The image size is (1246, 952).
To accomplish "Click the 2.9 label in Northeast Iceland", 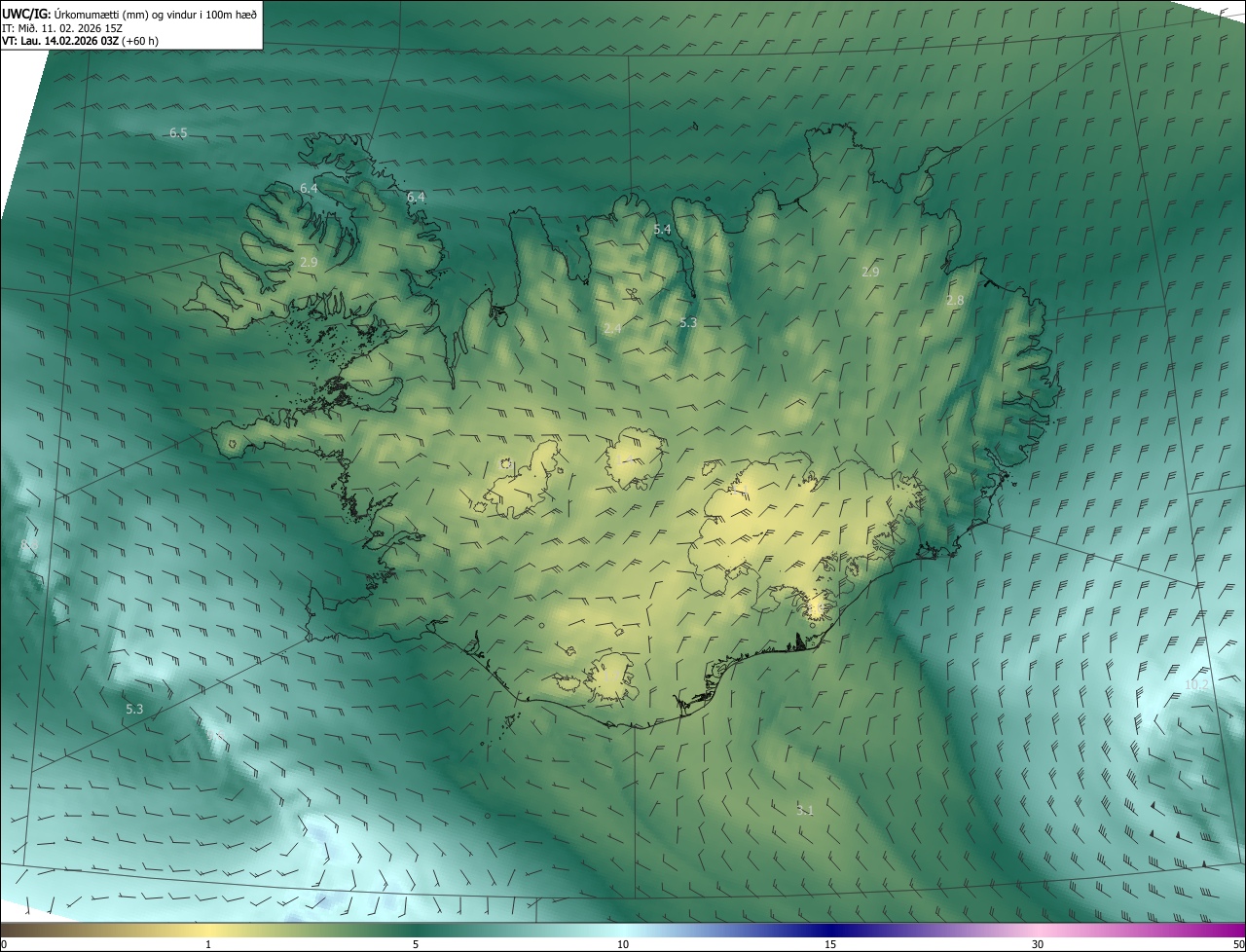I will [870, 273].
